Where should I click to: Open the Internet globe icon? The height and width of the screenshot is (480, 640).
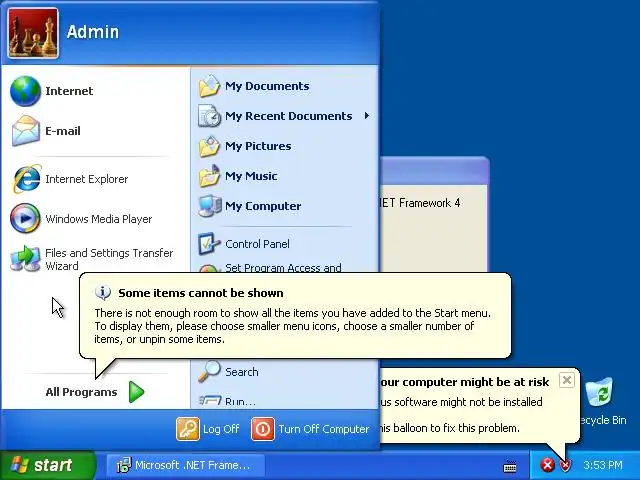point(25,91)
